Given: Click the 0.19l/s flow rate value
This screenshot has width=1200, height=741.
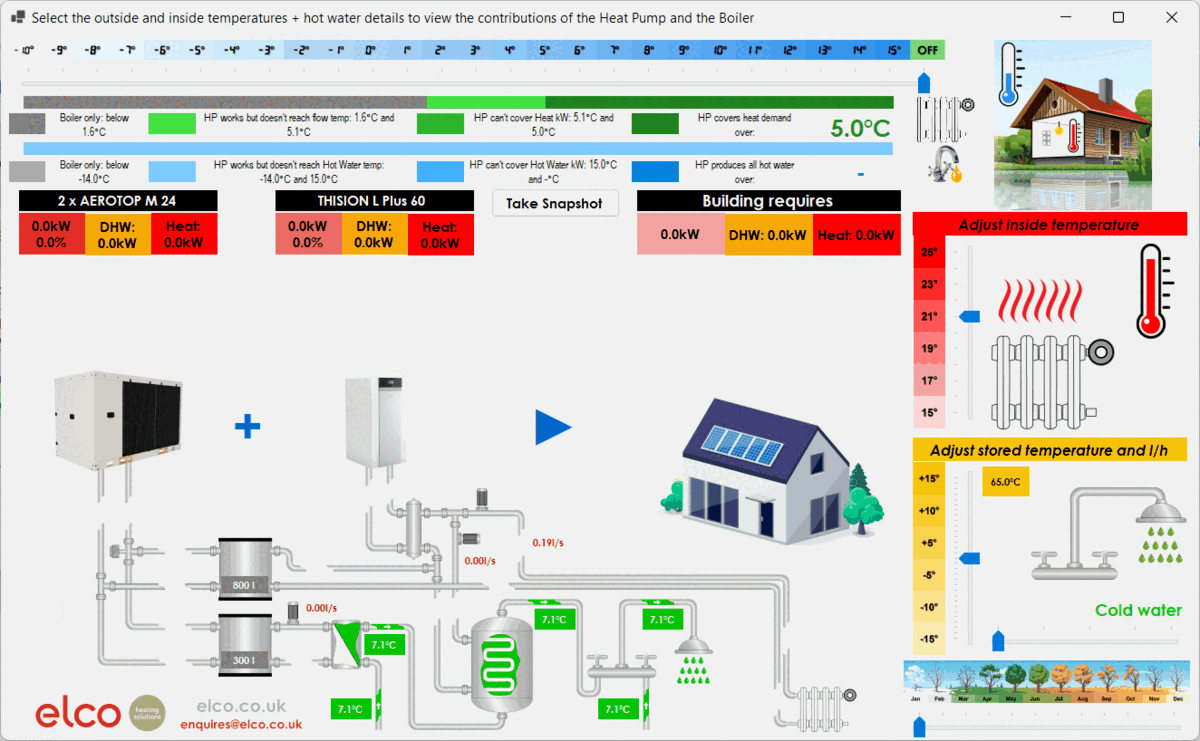Looking at the screenshot, I should (x=549, y=542).
